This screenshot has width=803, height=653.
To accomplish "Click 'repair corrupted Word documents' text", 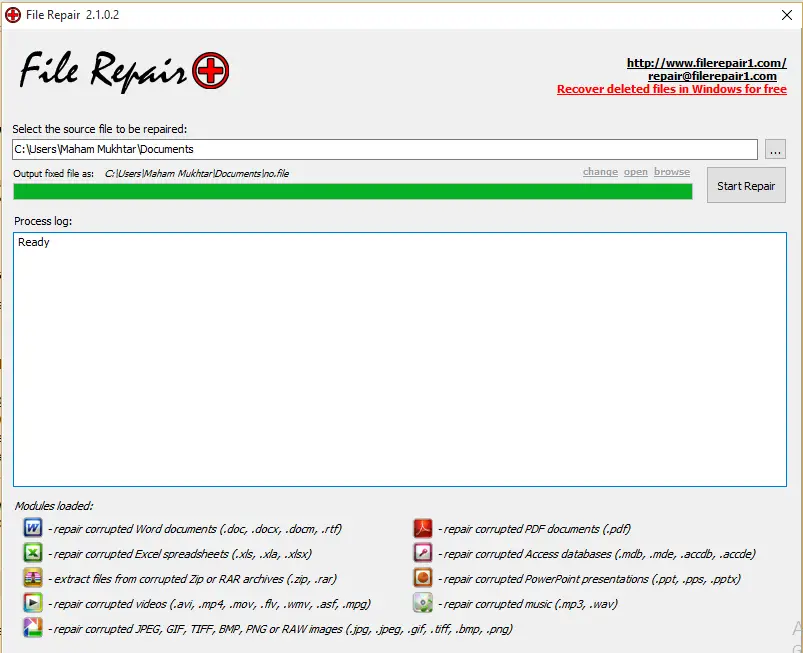I will [197, 529].
